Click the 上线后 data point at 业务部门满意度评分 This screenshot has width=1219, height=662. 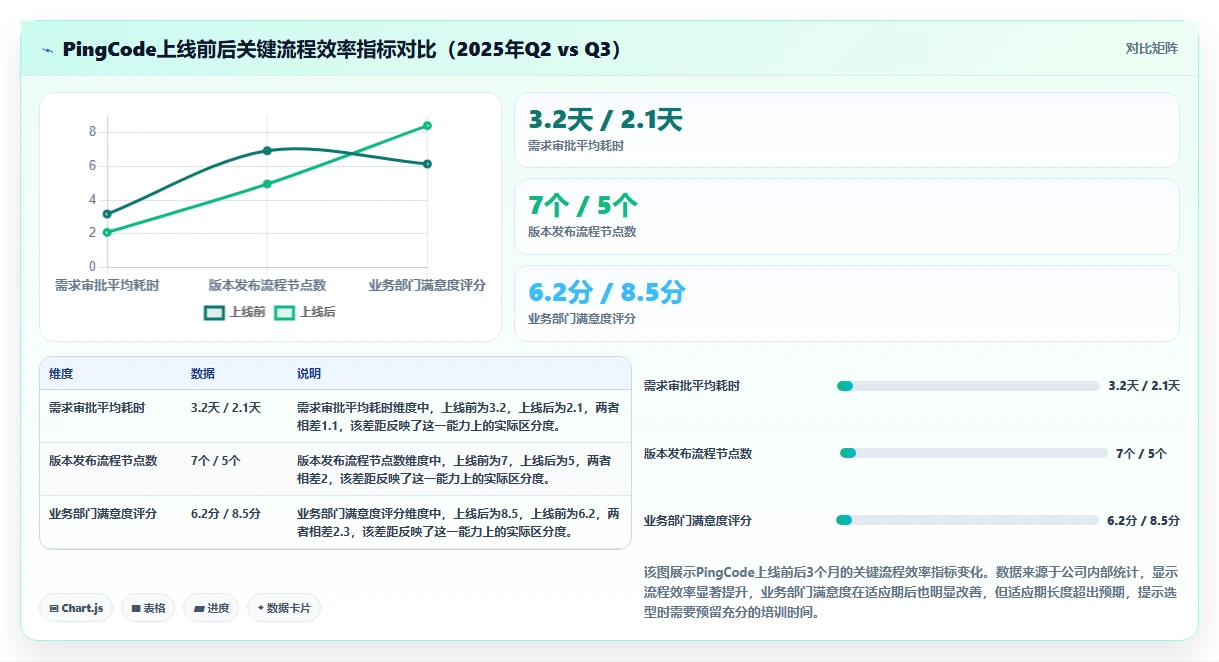coord(427,125)
